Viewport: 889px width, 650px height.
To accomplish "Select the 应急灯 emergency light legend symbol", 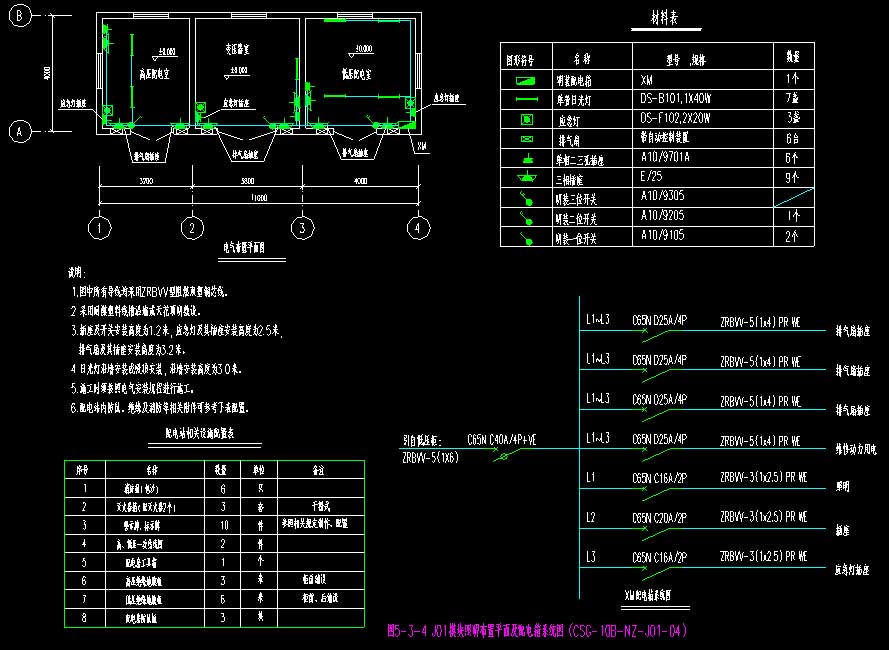I will 527,119.
